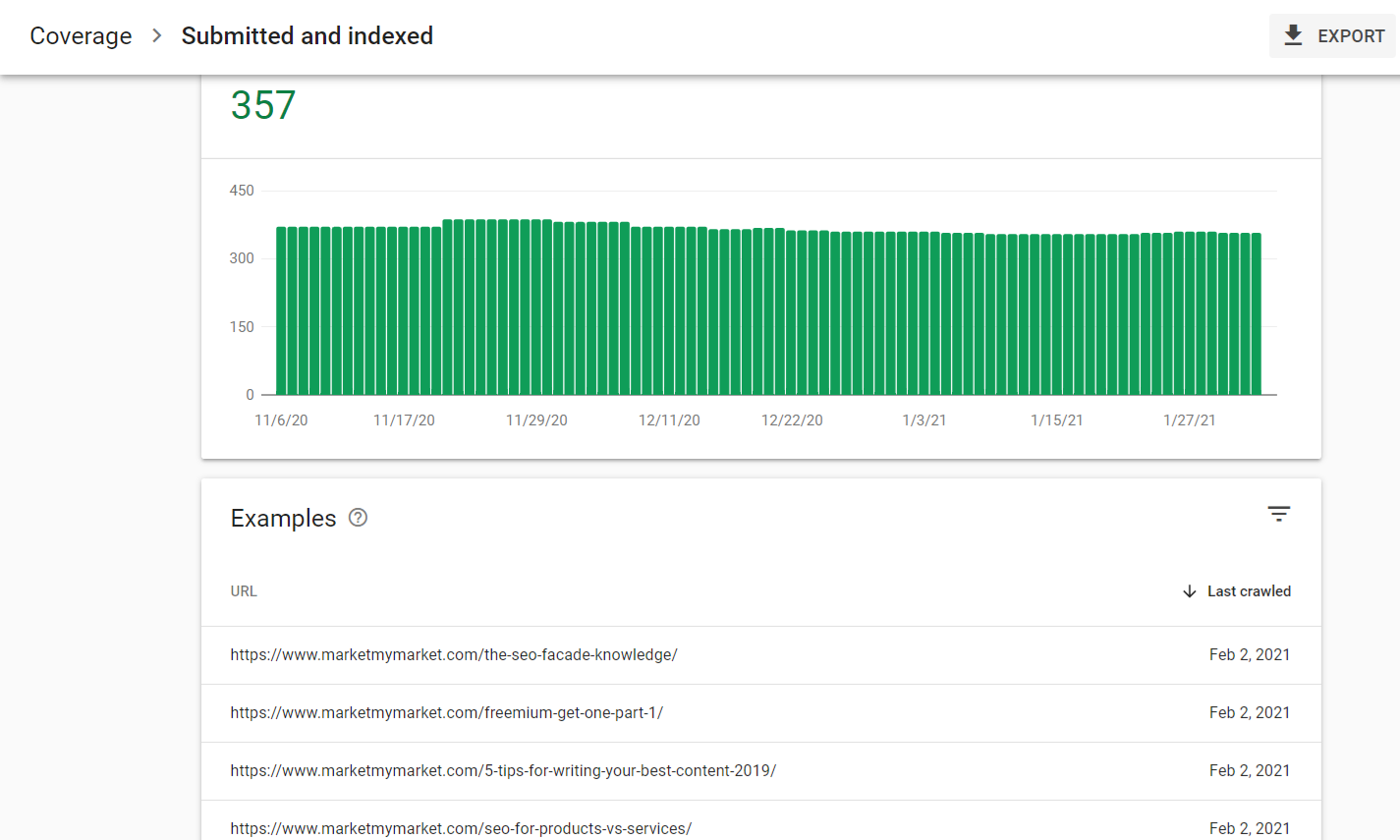Screen dimensions: 1400x840
Task: Click the Submitted and indexed page title
Action: pyautogui.click(x=307, y=35)
